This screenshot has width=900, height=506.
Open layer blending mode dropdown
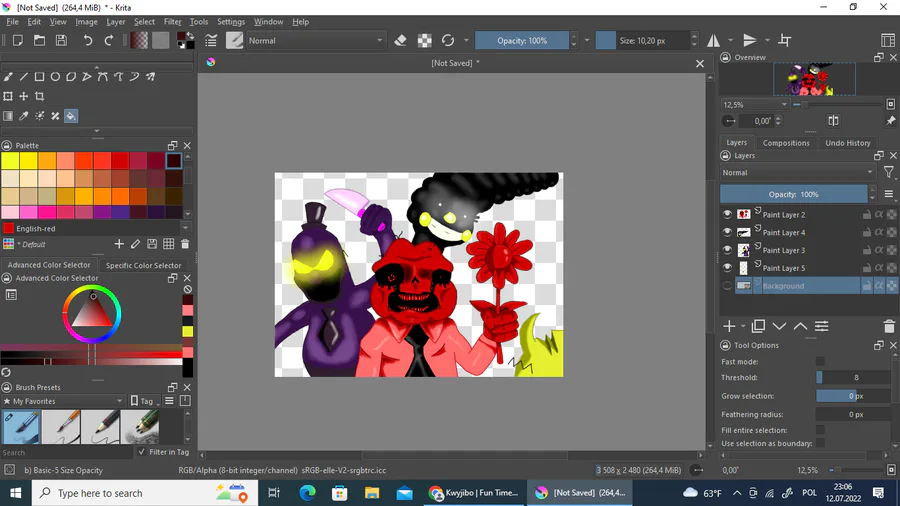click(798, 172)
